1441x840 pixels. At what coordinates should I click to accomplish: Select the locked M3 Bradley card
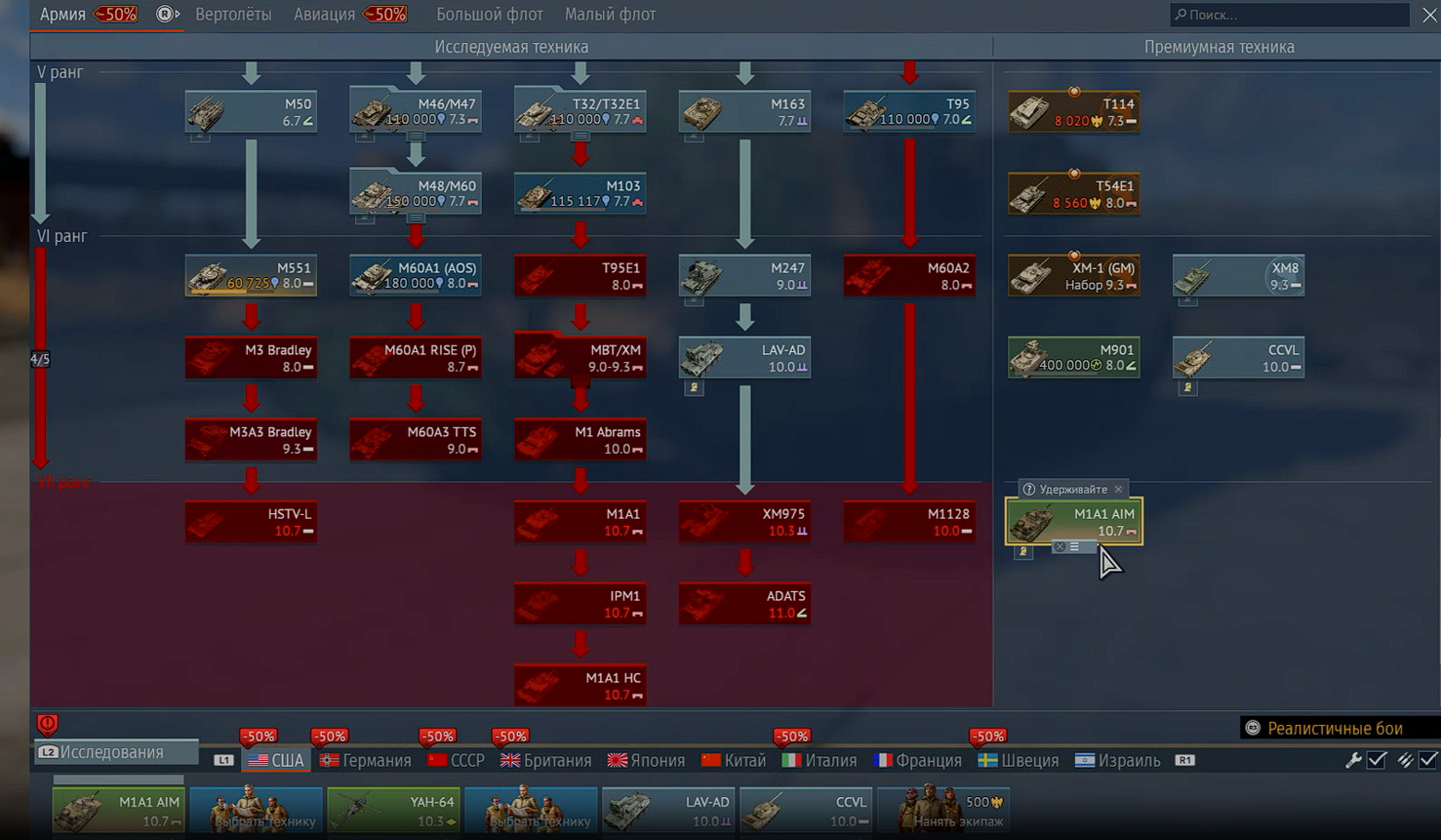click(x=251, y=358)
